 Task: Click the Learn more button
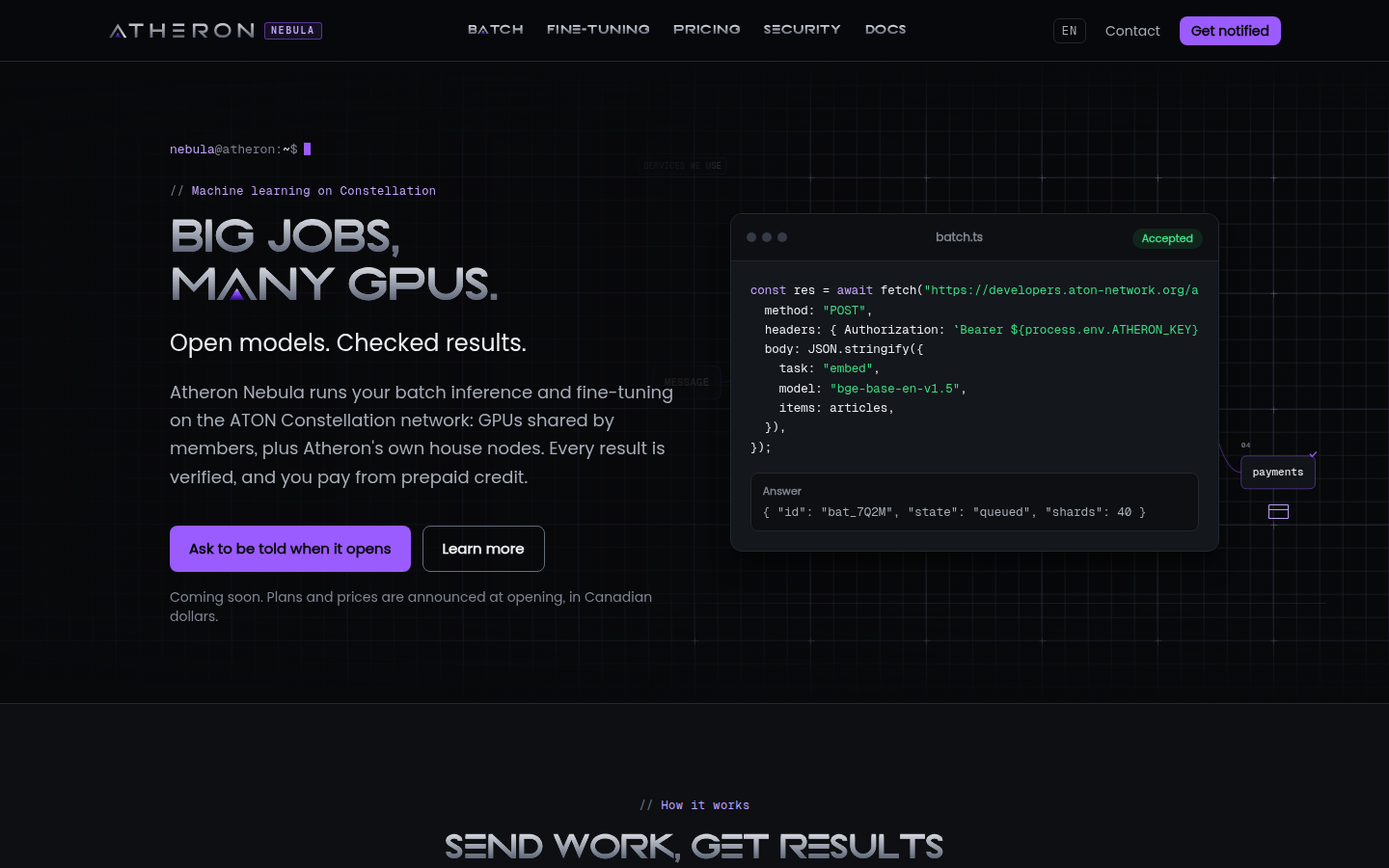483,549
